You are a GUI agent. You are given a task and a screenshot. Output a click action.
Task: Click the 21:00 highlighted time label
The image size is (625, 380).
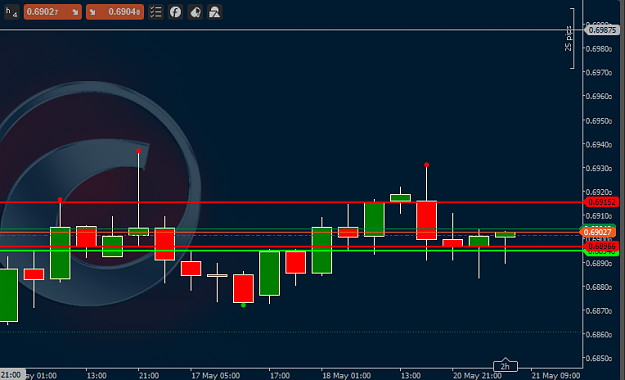[x=12, y=375]
